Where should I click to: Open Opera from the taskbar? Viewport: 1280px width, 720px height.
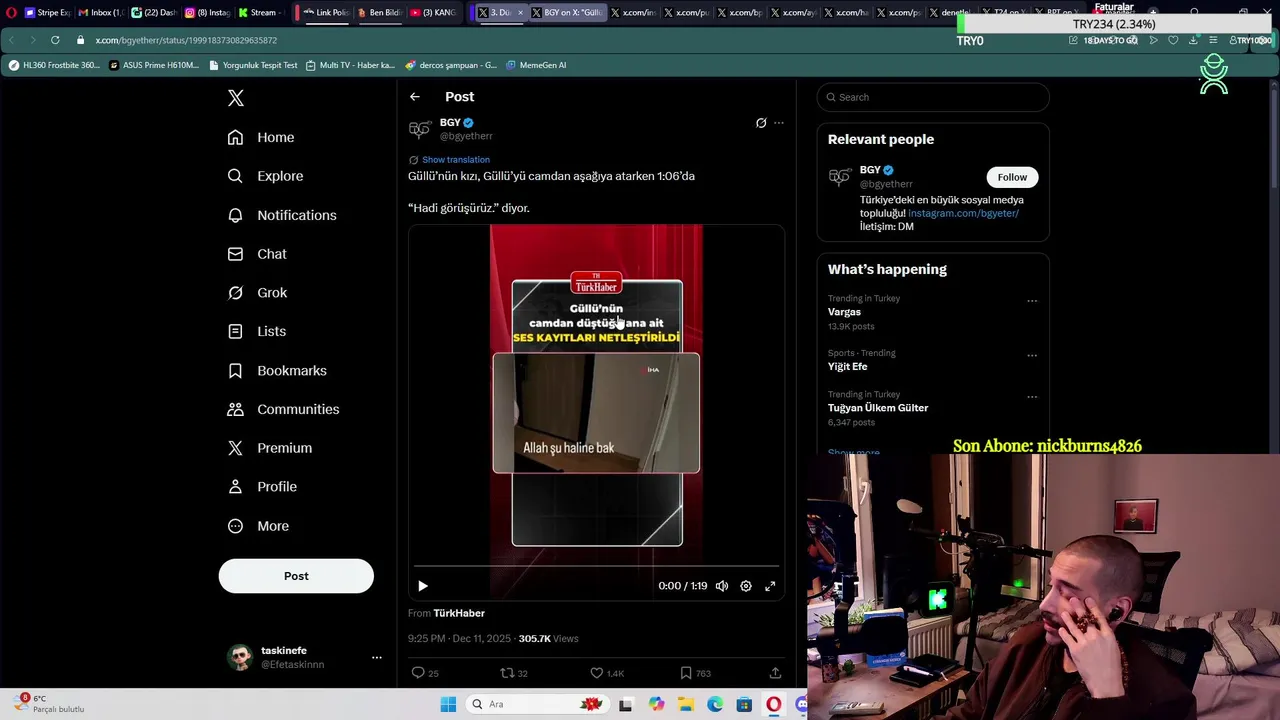[x=774, y=704]
